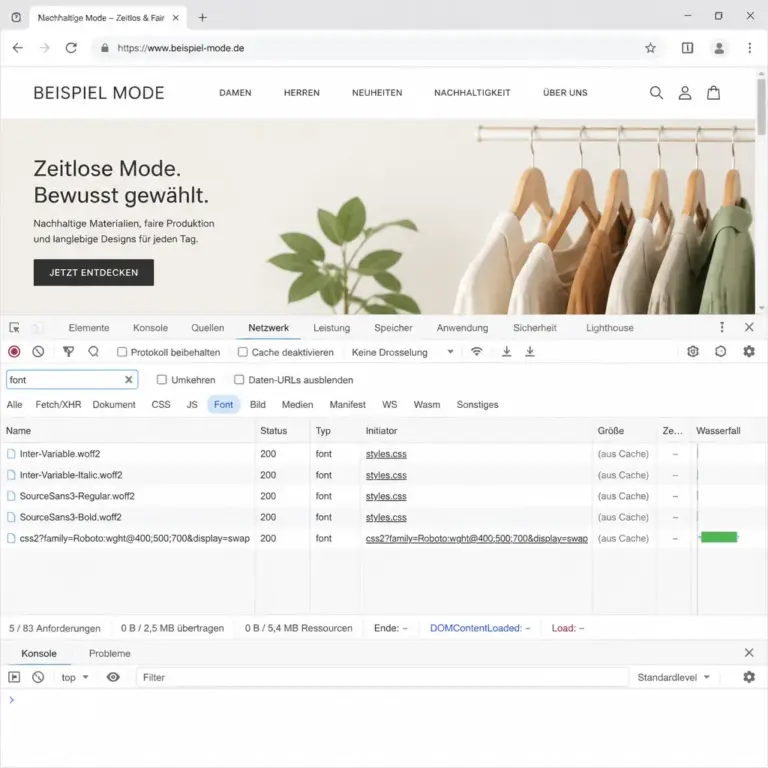
Task: Click the JETZT ENTDECKEN button
Action: click(x=94, y=272)
